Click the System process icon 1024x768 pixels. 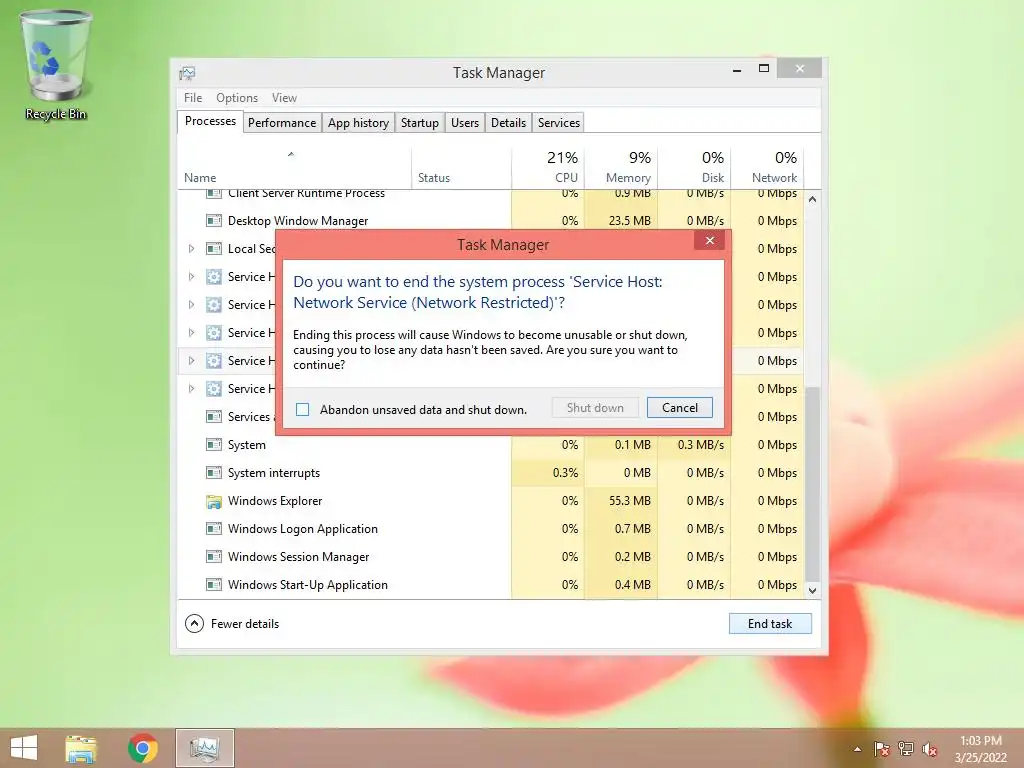point(214,445)
